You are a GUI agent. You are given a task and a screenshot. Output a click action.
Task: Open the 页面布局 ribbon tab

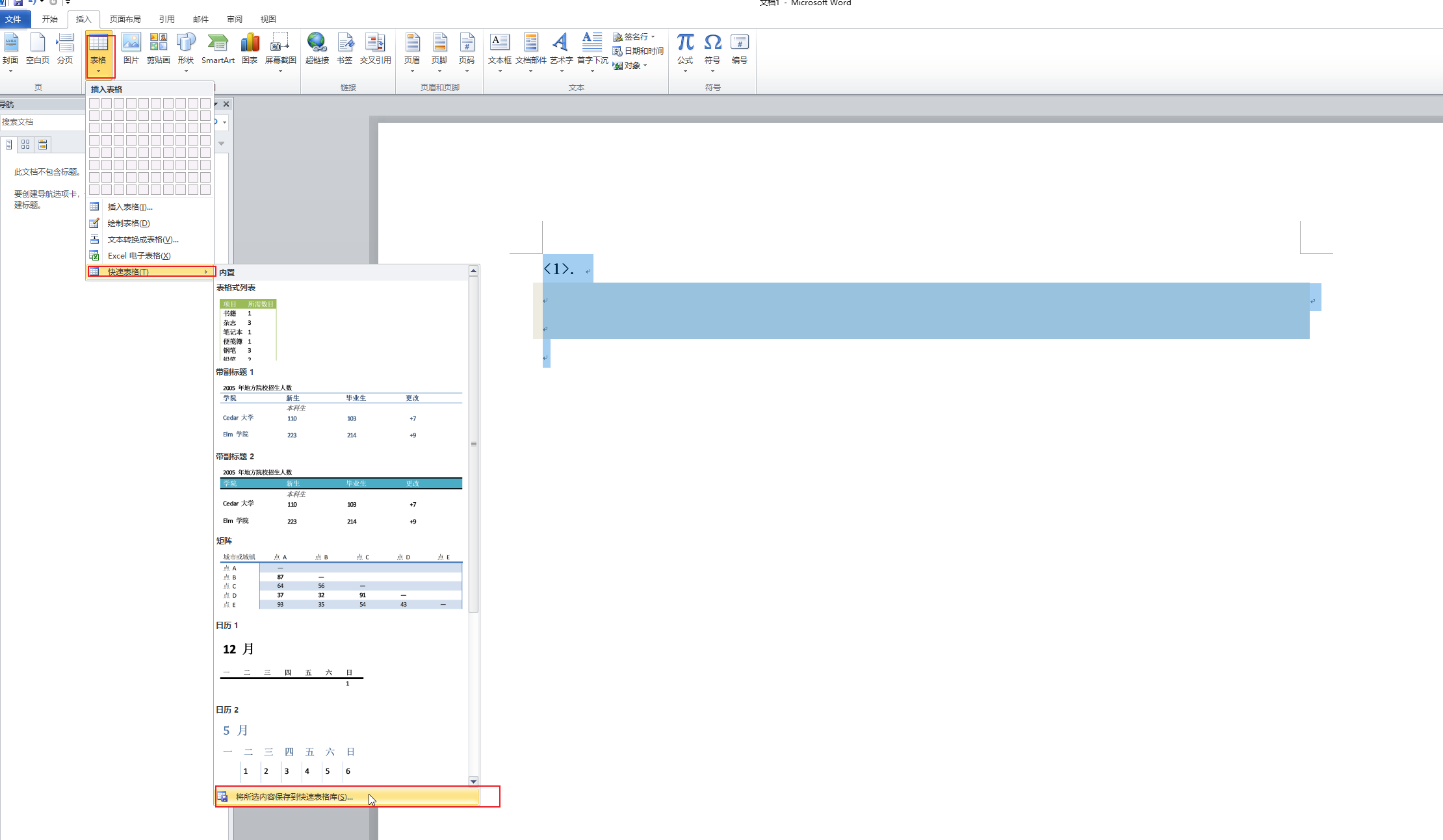(125, 19)
